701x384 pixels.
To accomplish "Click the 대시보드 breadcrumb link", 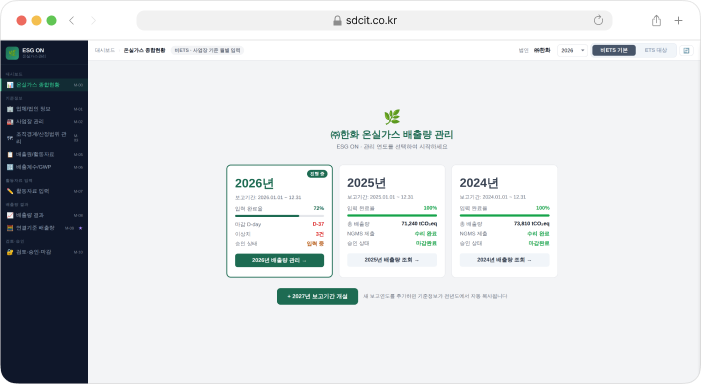I will pos(105,51).
